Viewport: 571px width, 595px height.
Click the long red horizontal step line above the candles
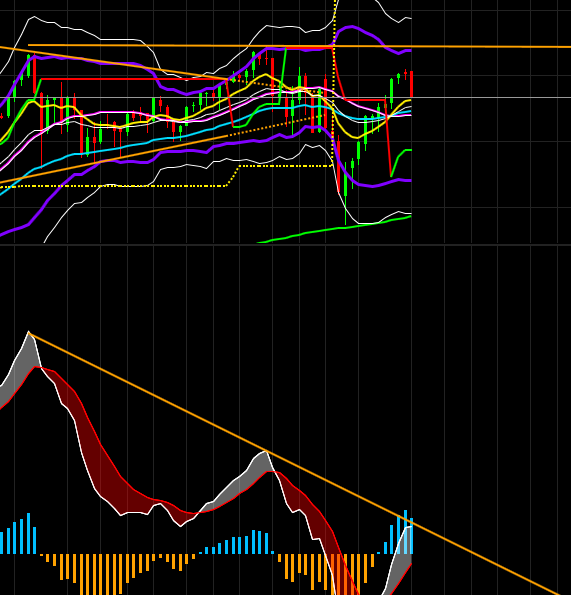point(133,79)
